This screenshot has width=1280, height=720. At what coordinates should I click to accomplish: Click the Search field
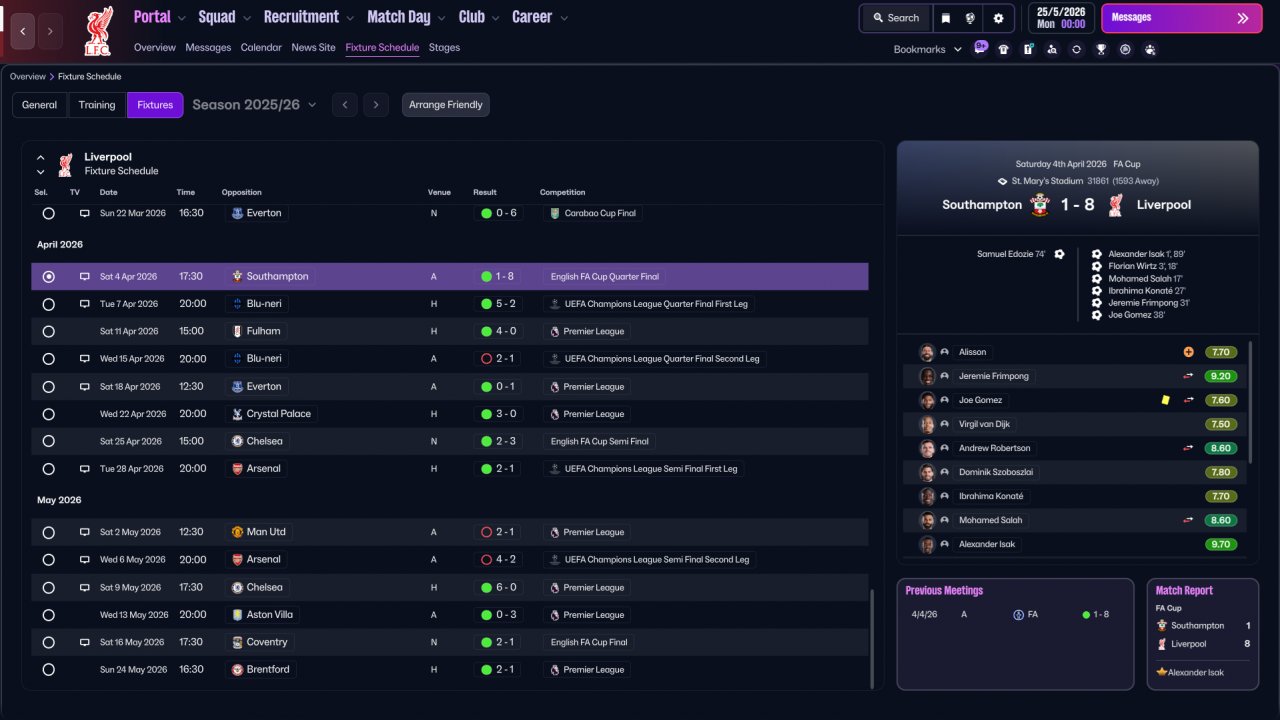coord(895,18)
